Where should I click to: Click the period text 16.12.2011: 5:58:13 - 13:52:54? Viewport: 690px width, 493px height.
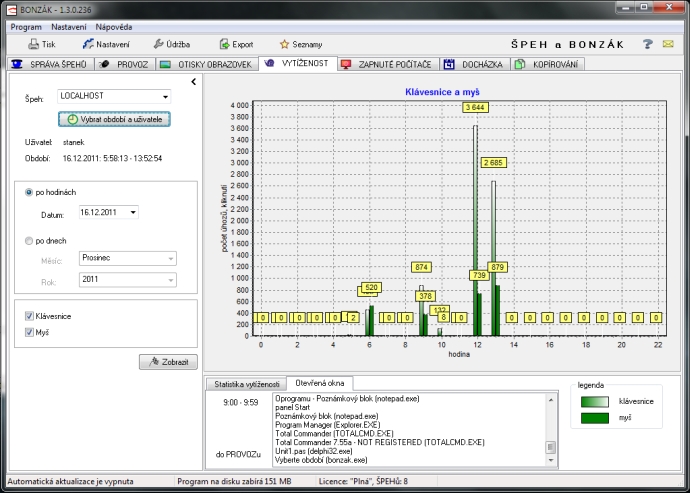(x=112, y=158)
